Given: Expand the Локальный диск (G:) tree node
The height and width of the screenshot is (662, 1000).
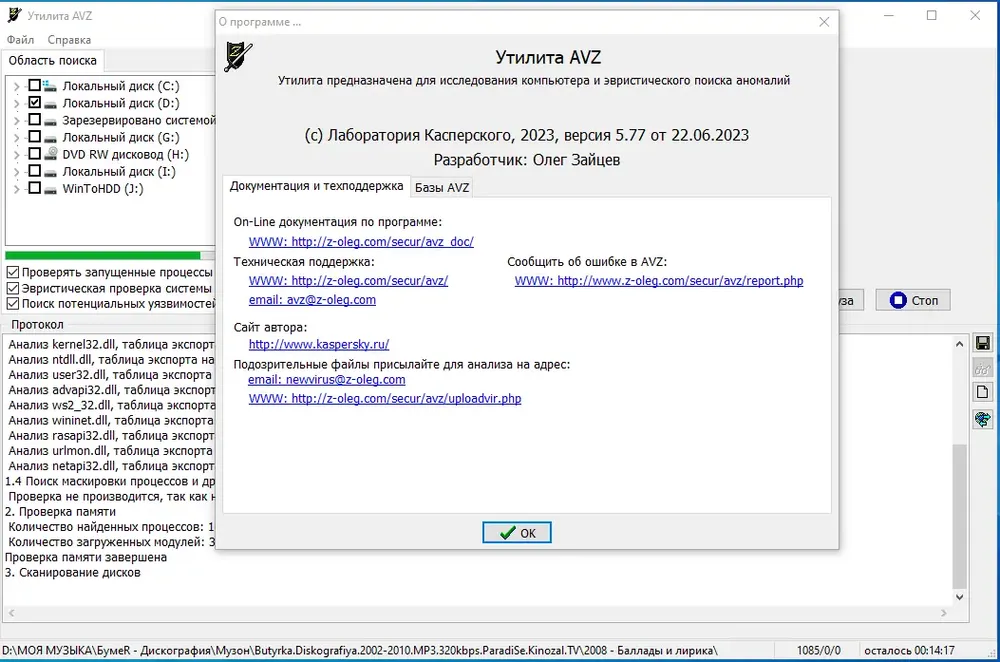Looking at the screenshot, I should (x=17, y=138).
